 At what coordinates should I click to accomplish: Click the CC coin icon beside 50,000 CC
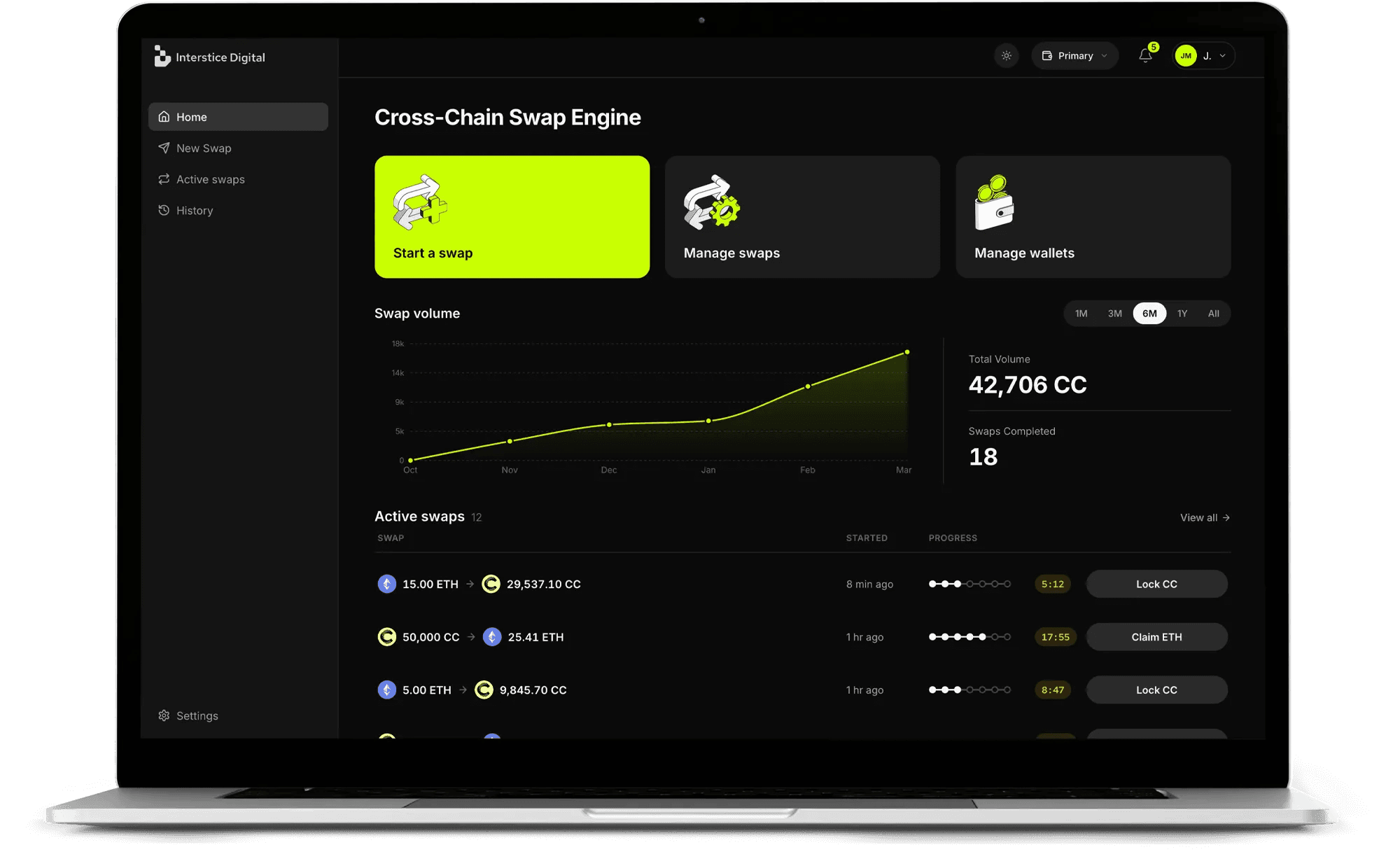click(387, 637)
